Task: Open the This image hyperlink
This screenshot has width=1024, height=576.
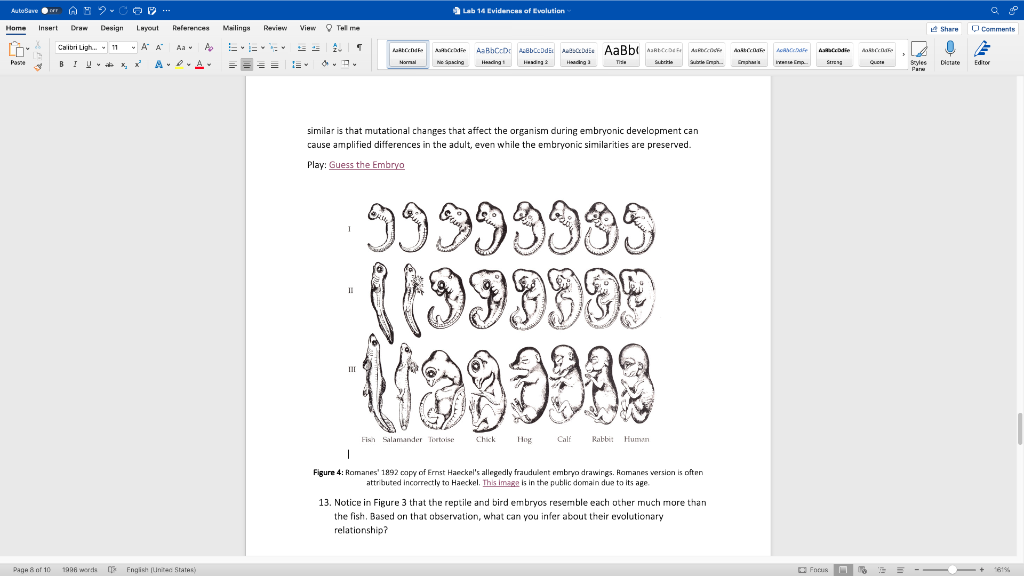Action: 501,483
